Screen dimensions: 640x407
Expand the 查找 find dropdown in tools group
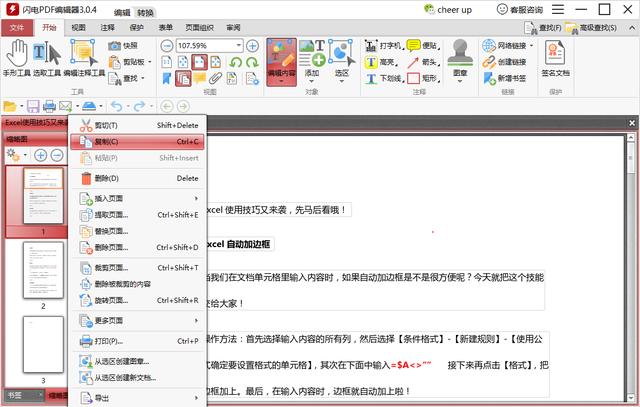143,78
